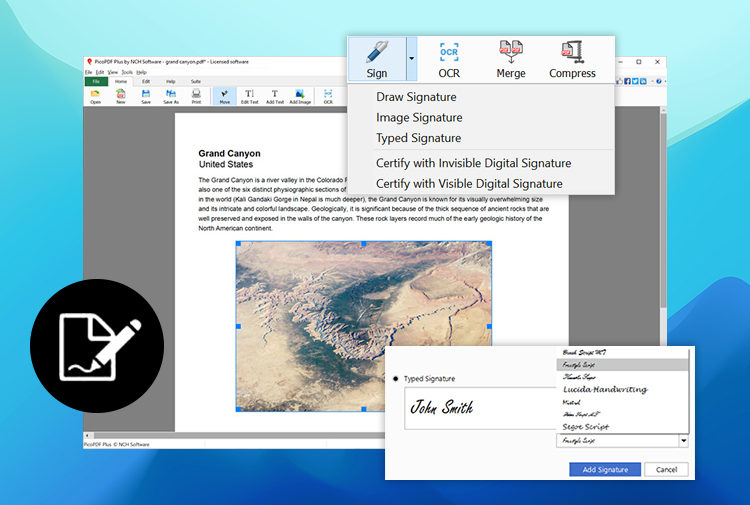The width and height of the screenshot is (750, 505).
Task: Pick Segoe Script font from list
Action: pos(622,427)
